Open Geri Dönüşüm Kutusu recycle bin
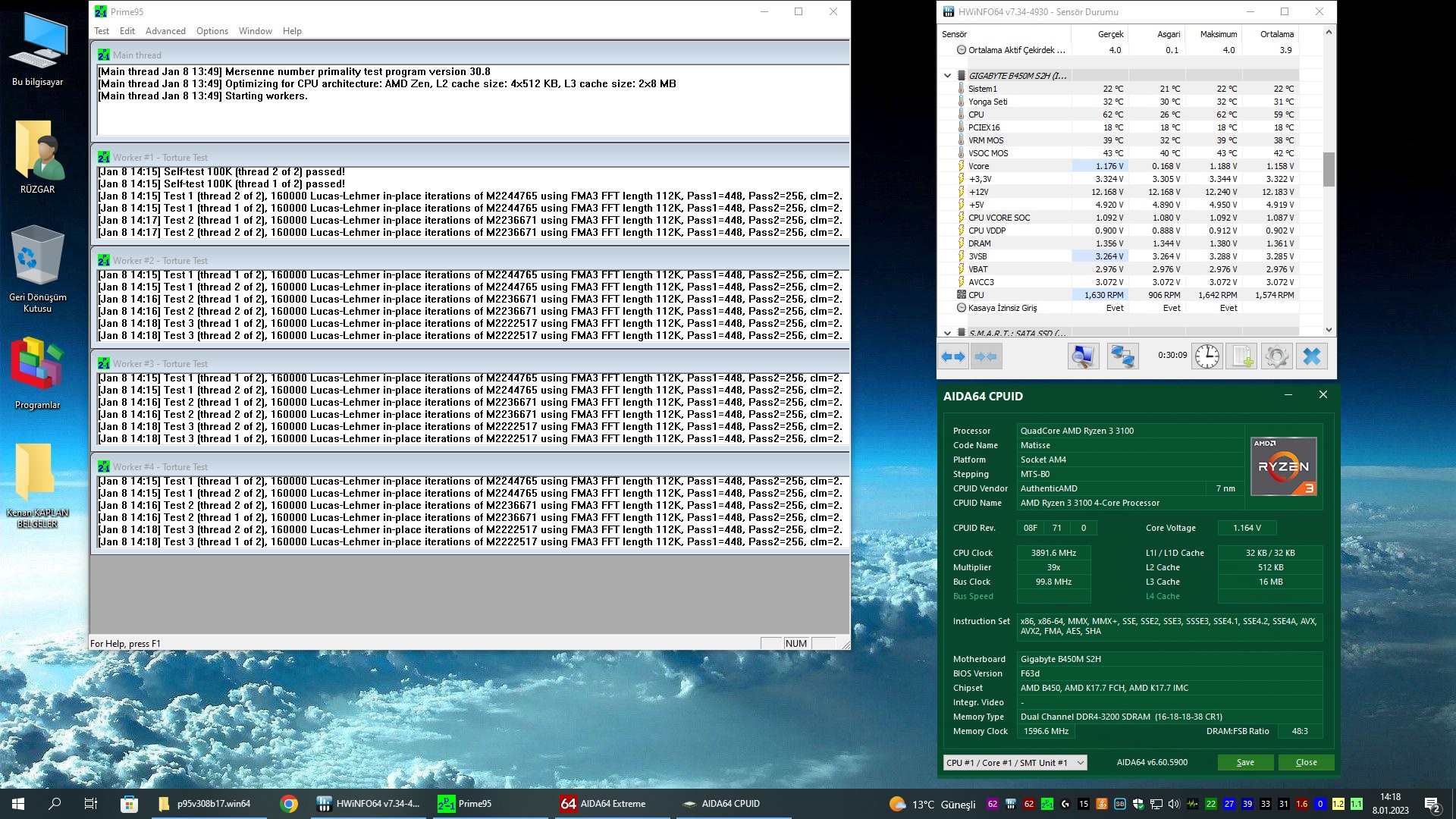 (38, 268)
